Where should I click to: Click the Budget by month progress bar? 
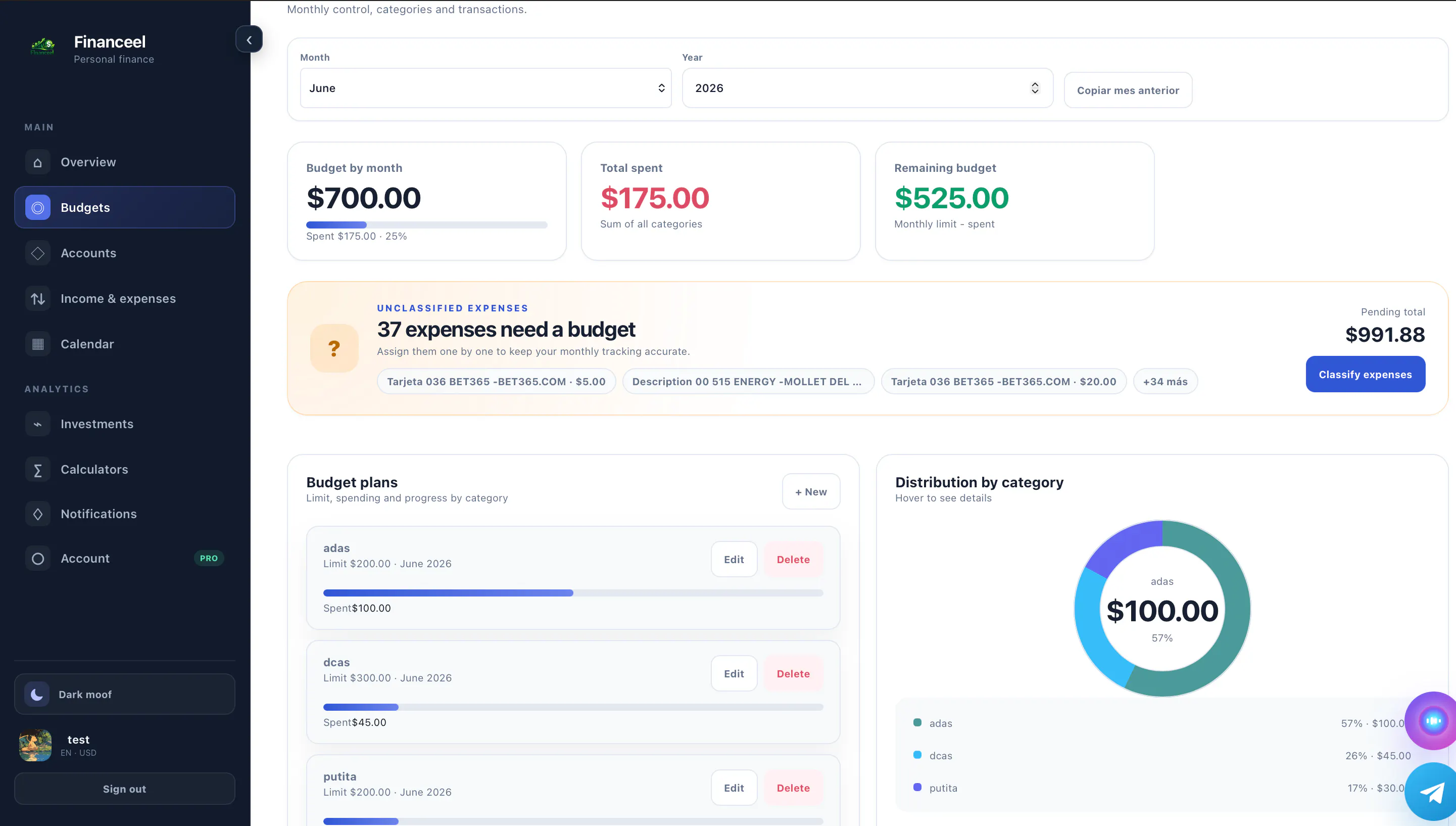click(x=427, y=224)
